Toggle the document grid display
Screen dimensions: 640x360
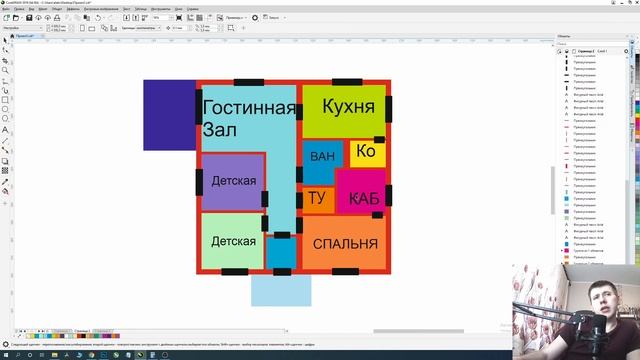[199, 18]
